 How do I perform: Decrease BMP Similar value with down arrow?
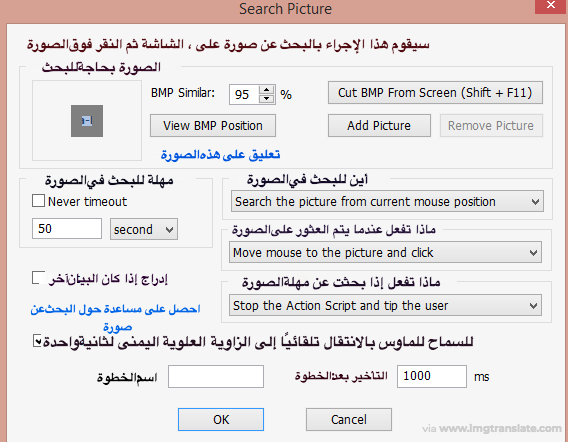(x=267, y=99)
